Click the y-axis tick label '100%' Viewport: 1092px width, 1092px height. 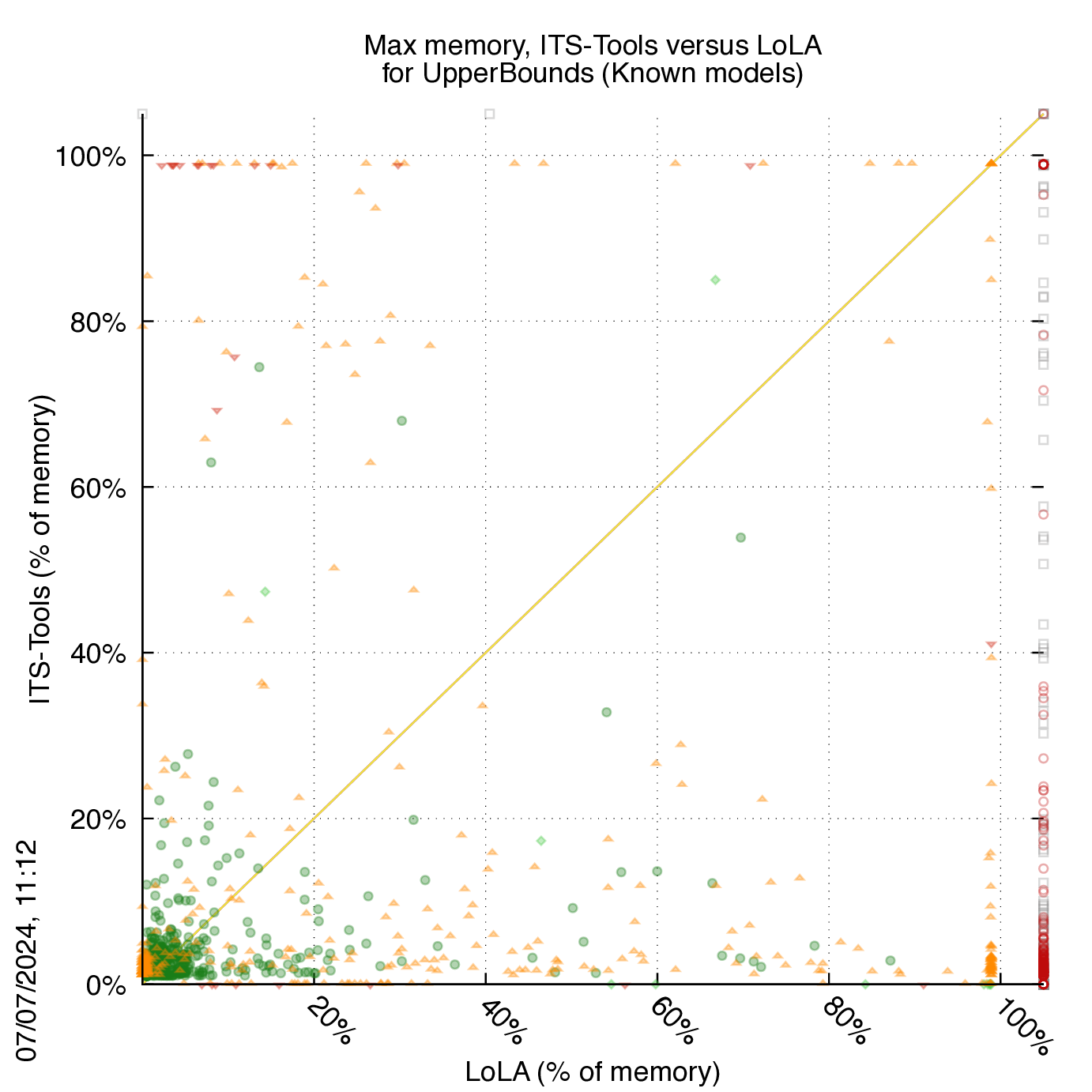pos(90,156)
